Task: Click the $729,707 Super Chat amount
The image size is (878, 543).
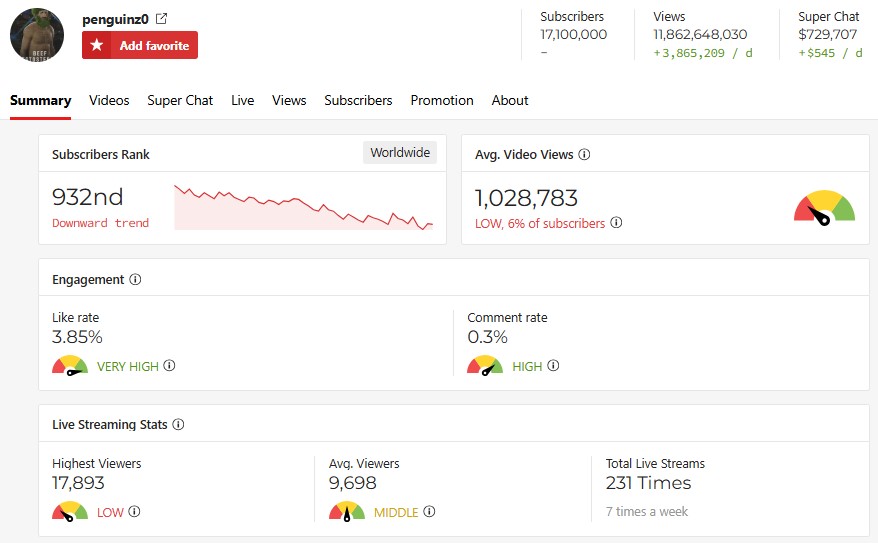Action: pos(828,34)
